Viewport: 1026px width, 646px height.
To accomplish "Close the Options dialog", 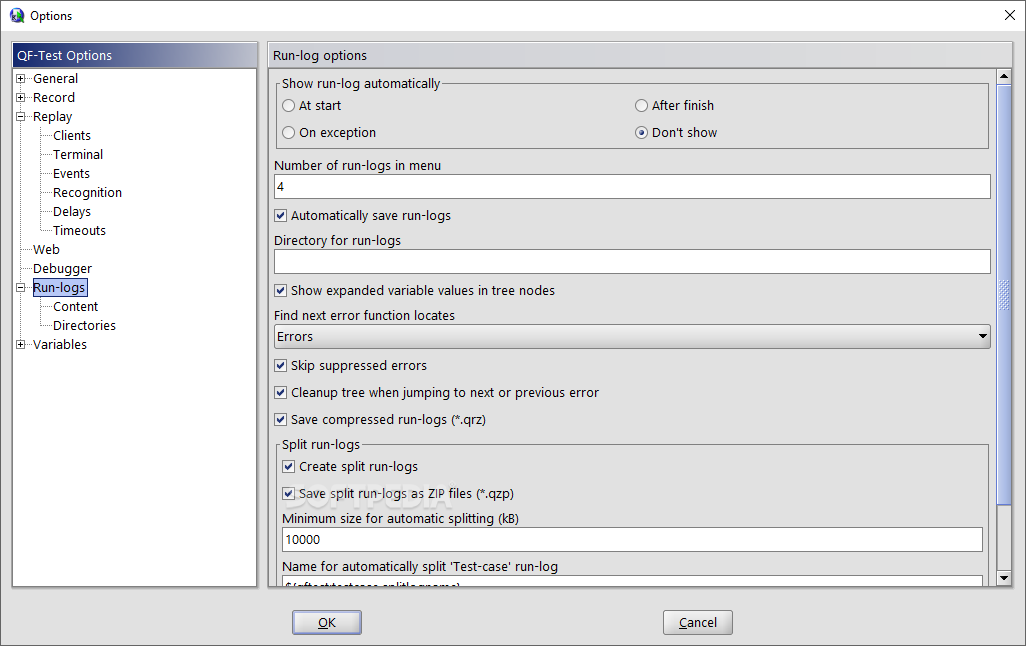I will coord(1010,15).
